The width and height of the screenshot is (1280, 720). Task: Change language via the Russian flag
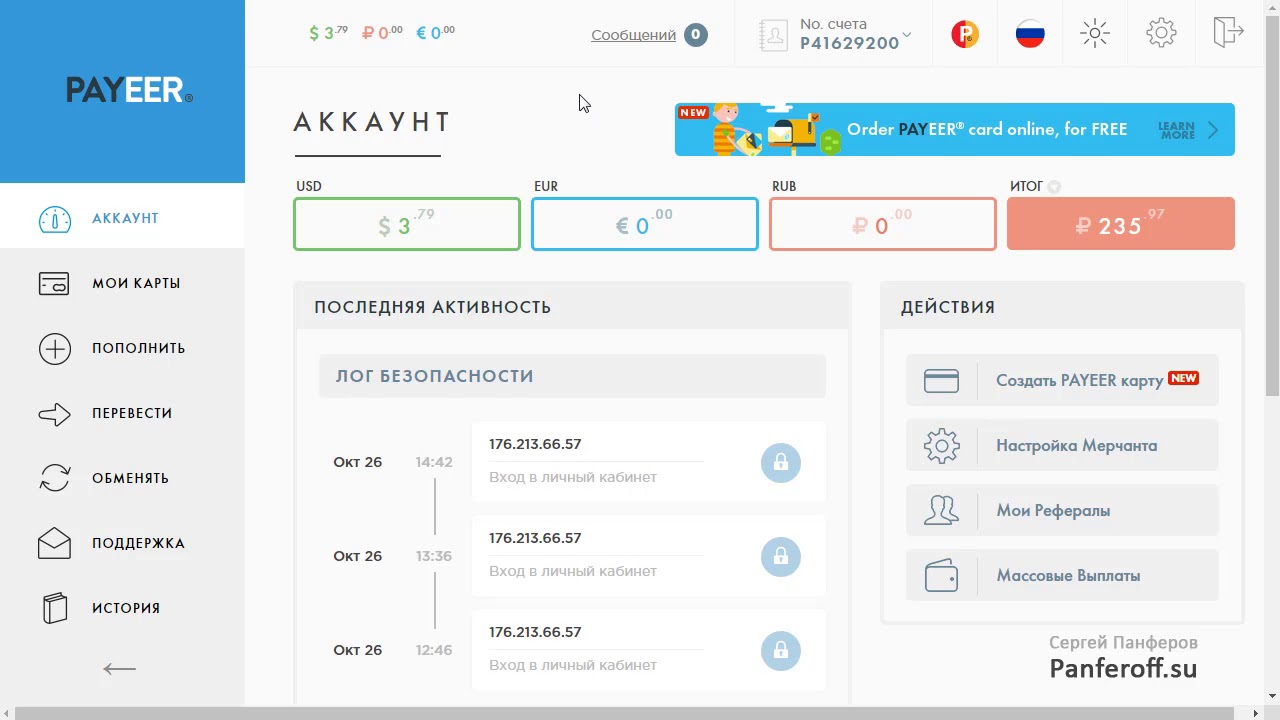click(1030, 34)
